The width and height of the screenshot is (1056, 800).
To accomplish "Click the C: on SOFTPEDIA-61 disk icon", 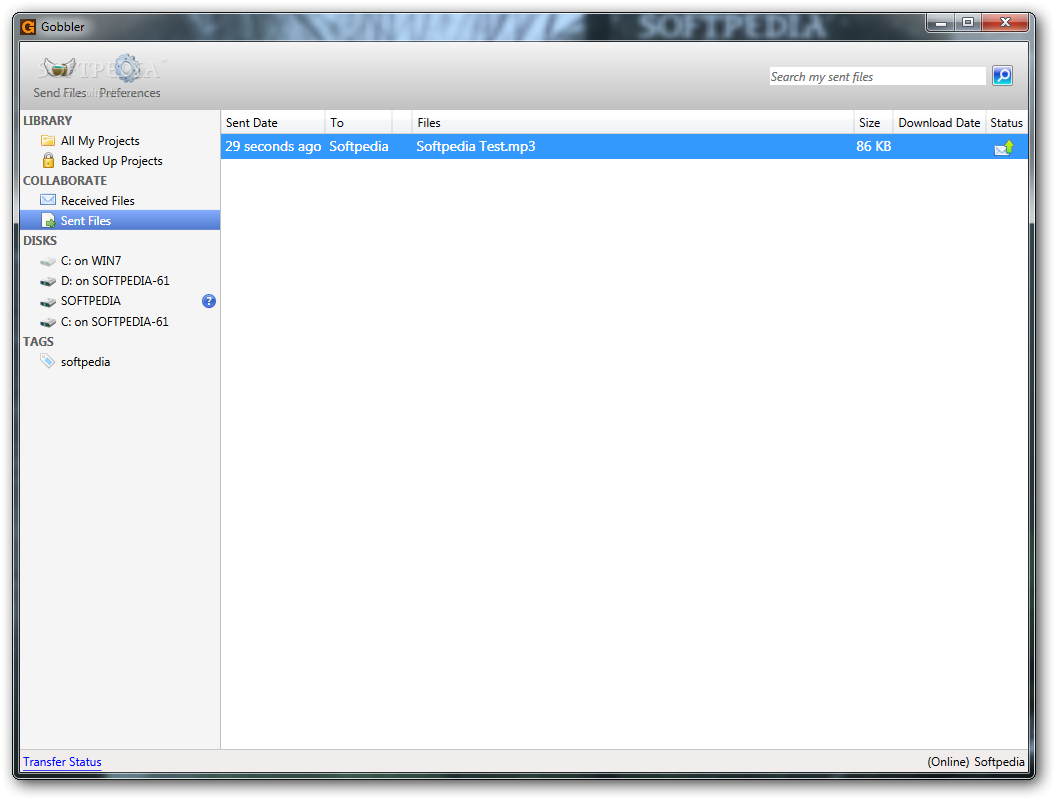I will tap(48, 323).
